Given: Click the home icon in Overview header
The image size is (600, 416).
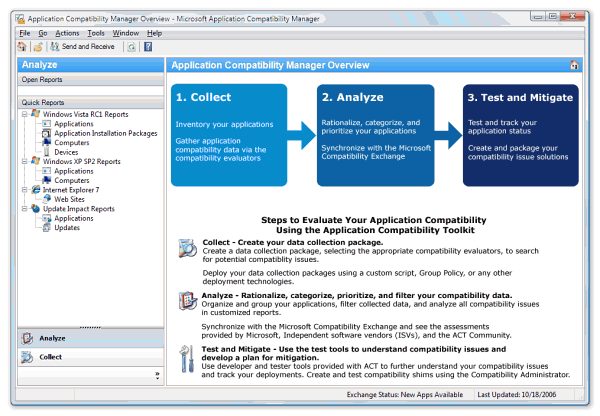Looking at the screenshot, I should pyautogui.click(x=573, y=65).
